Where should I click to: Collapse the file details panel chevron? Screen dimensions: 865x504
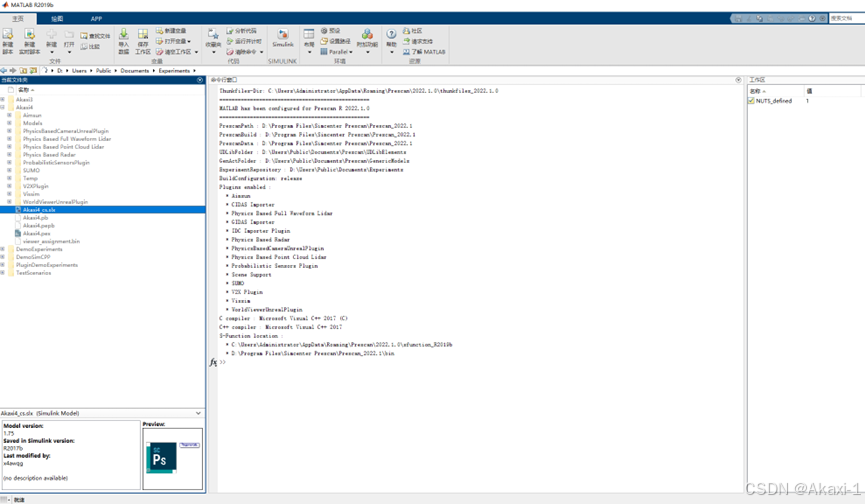198,413
